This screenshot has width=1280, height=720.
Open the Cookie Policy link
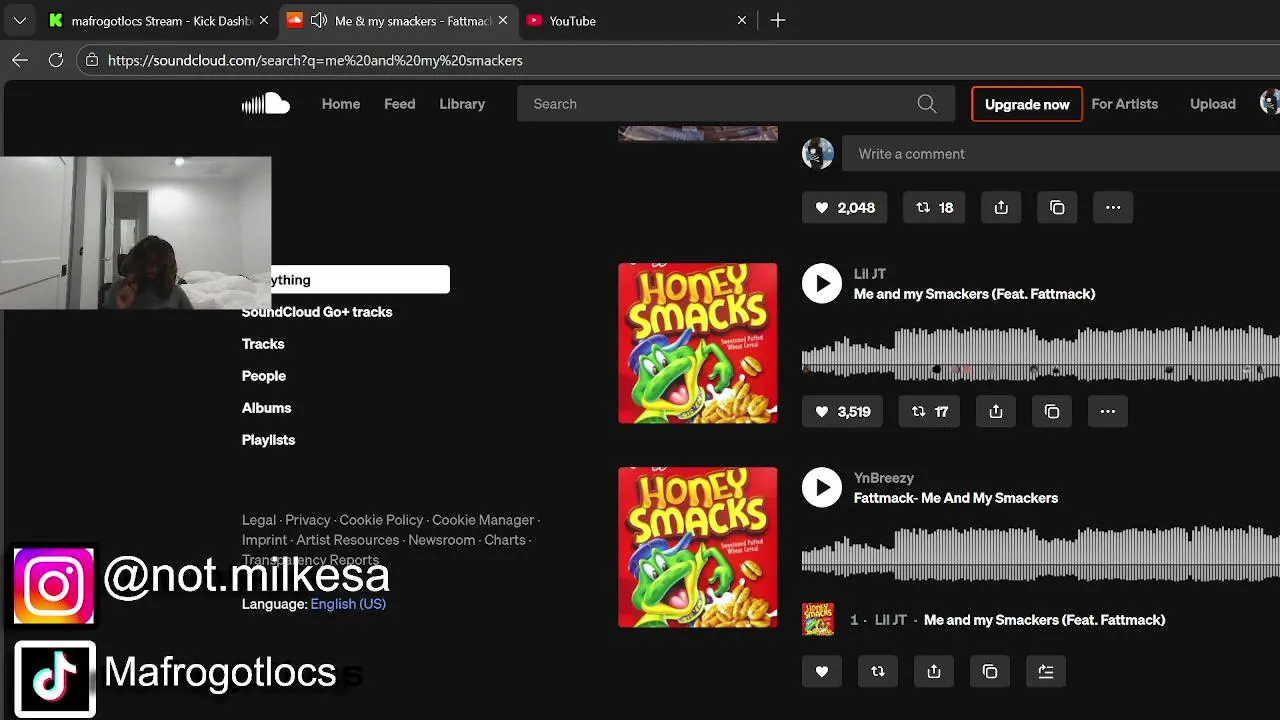click(381, 520)
